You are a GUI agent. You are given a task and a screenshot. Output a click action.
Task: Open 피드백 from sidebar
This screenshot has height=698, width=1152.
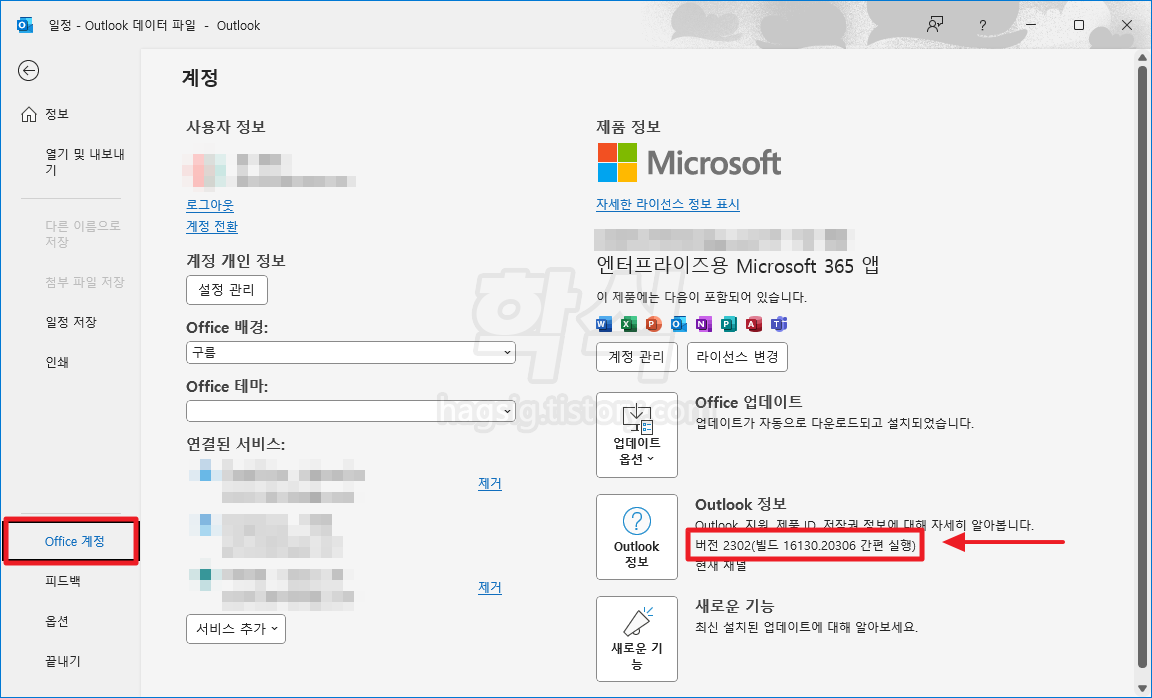click(62, 581)
